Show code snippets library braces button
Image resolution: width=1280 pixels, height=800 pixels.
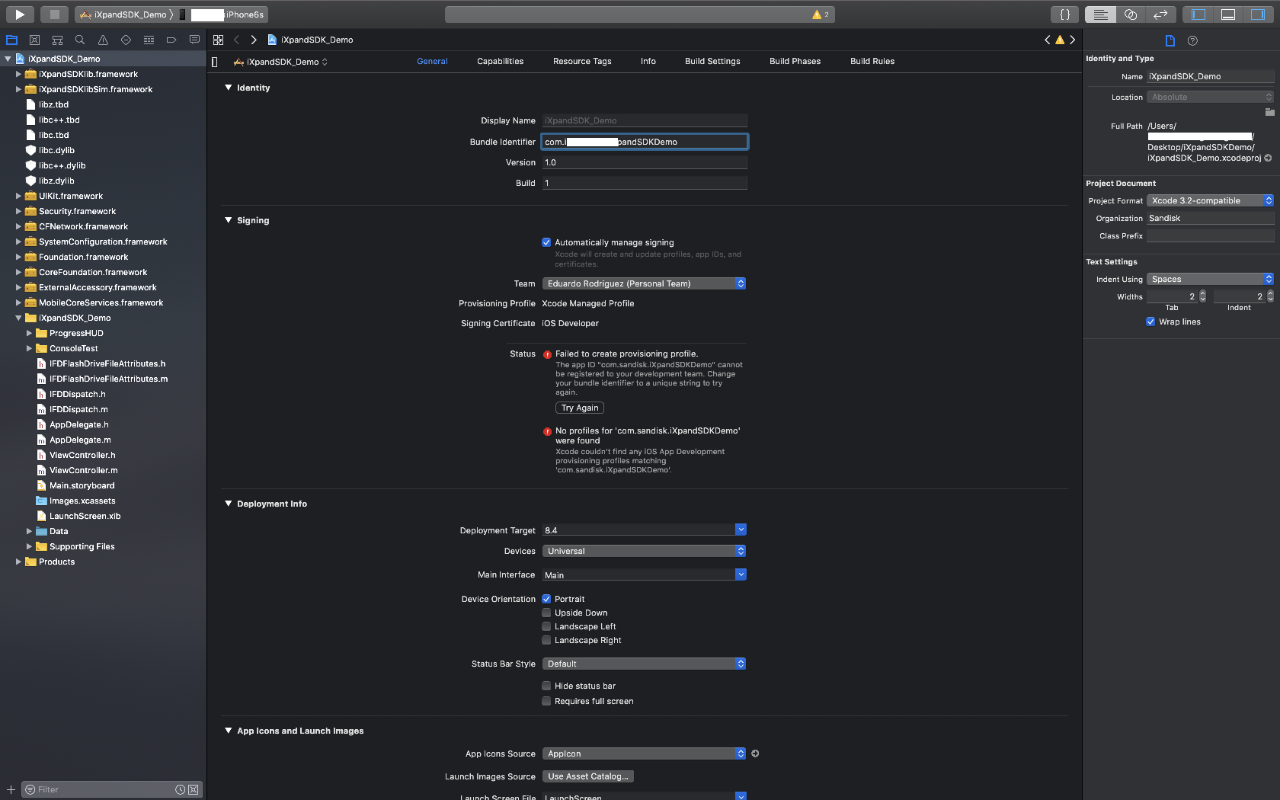1066,15
